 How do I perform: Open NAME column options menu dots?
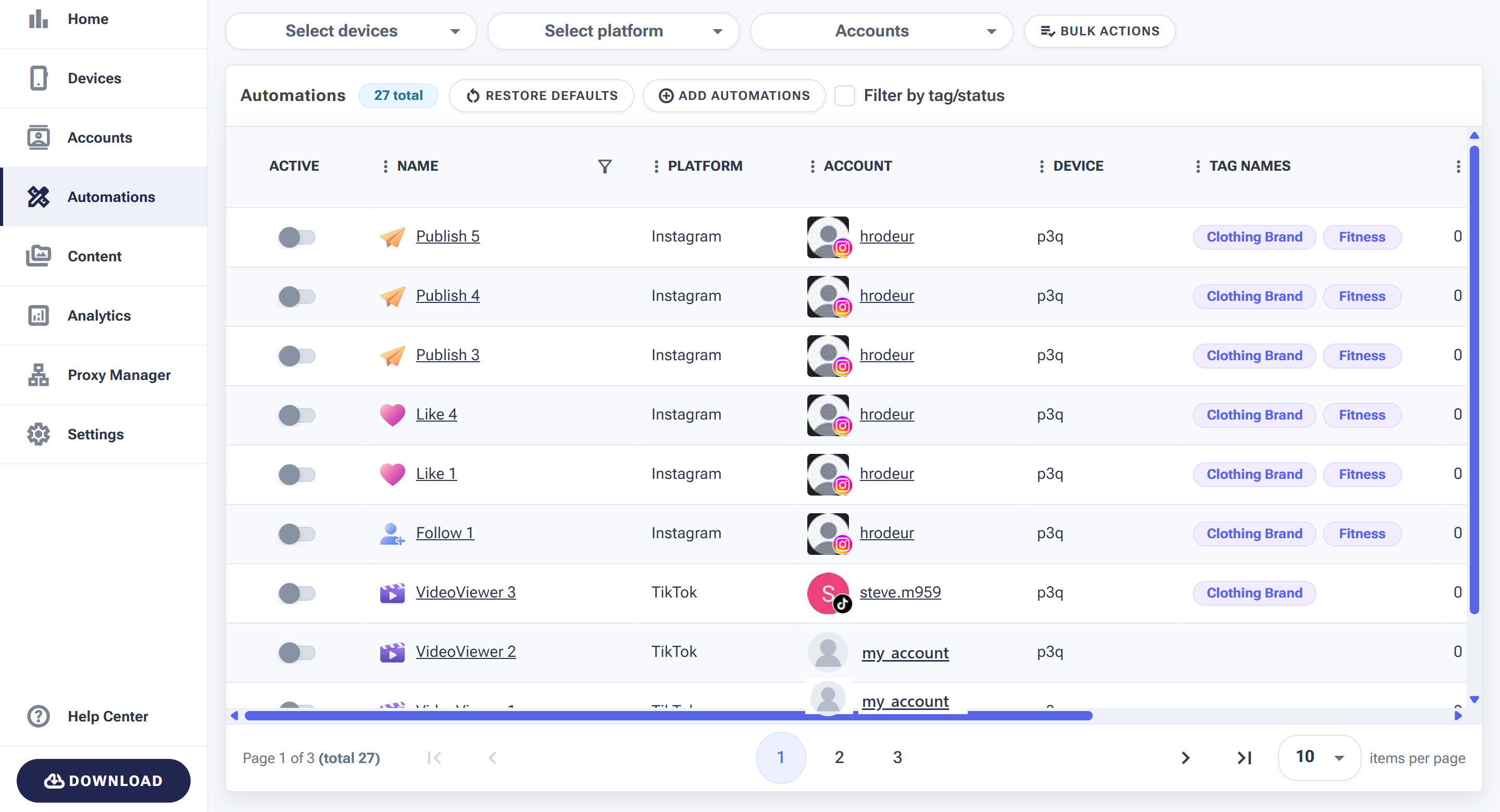coord(385,167)
